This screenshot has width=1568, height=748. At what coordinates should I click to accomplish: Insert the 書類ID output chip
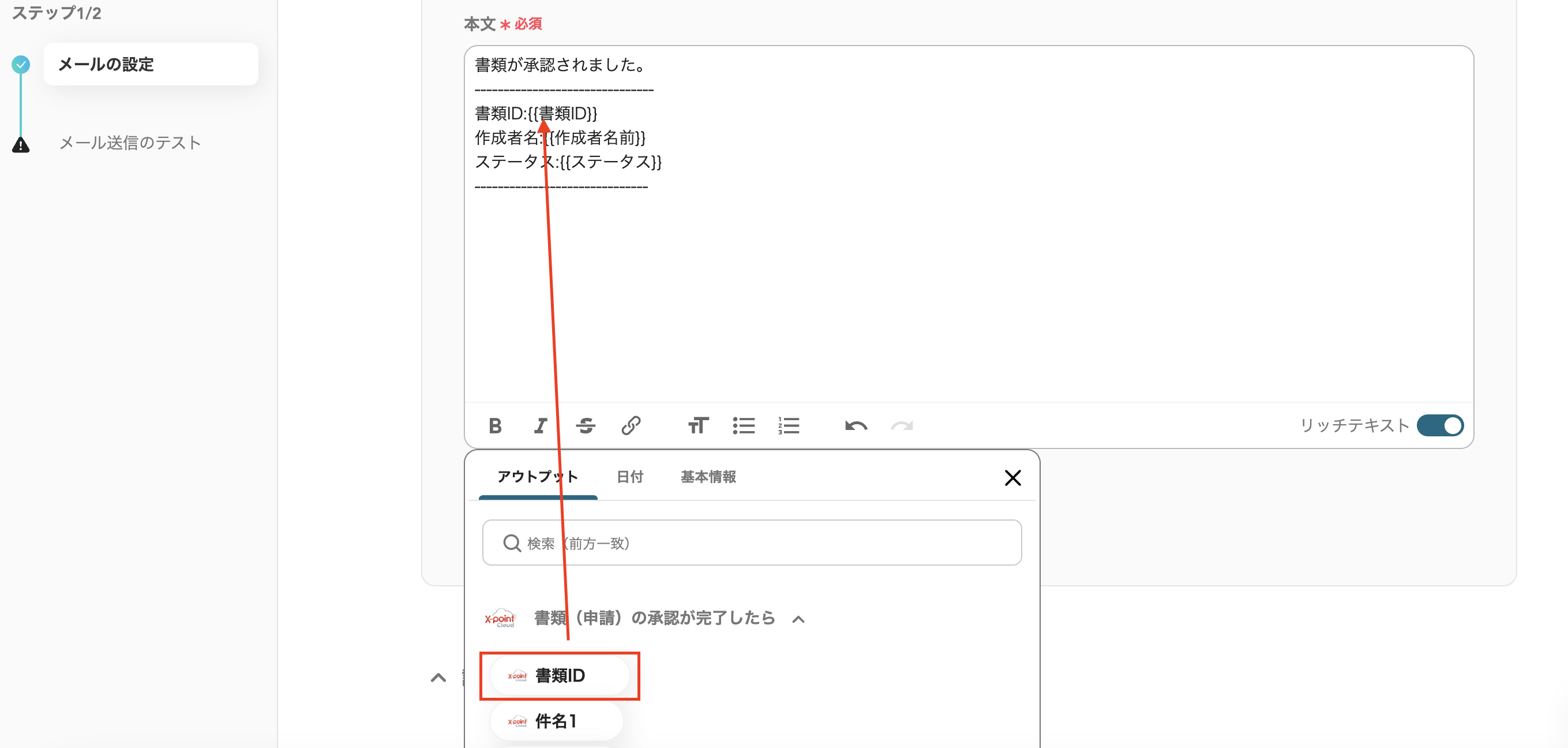559,675
